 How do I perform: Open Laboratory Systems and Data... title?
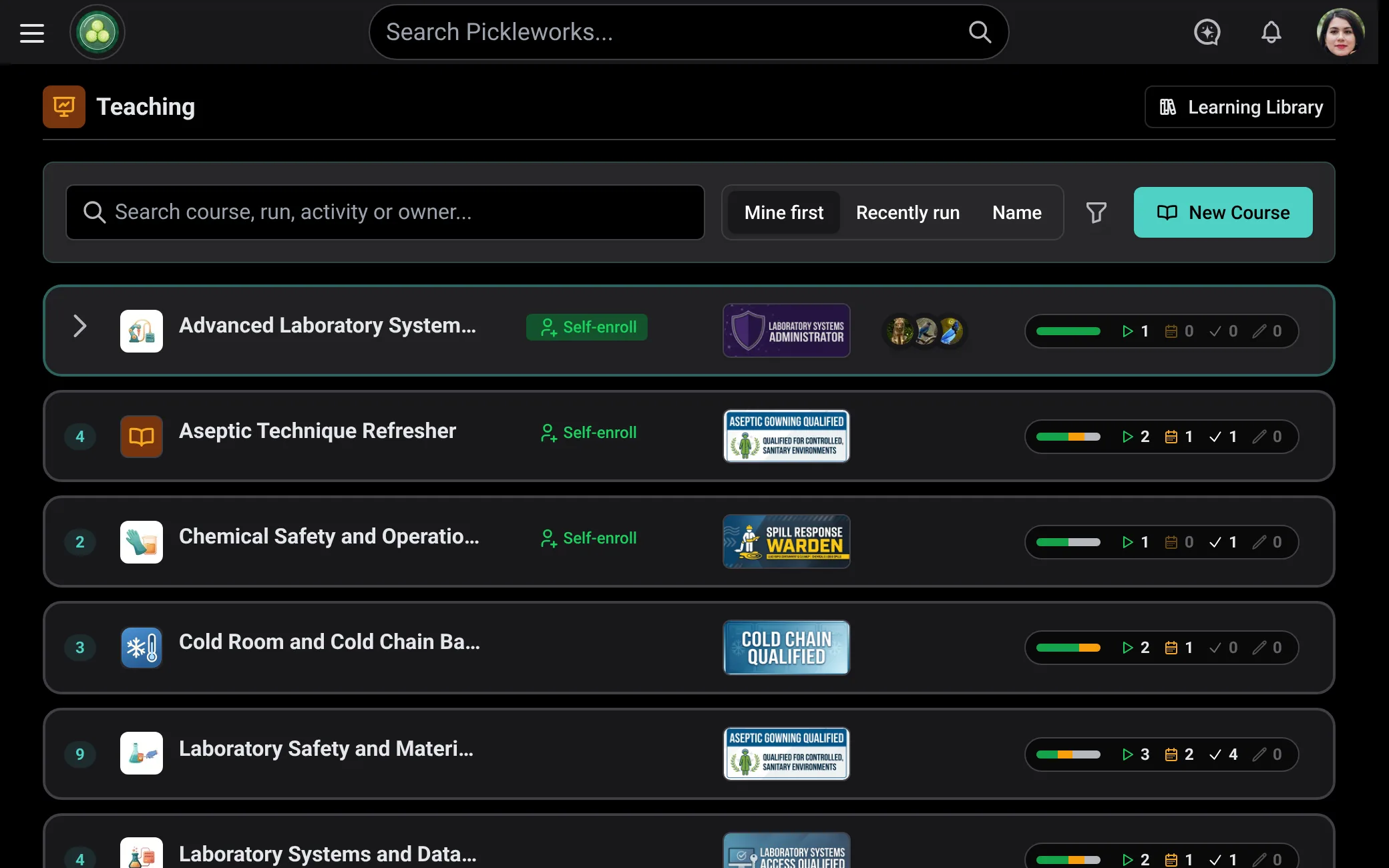click(x=328, y=854)
